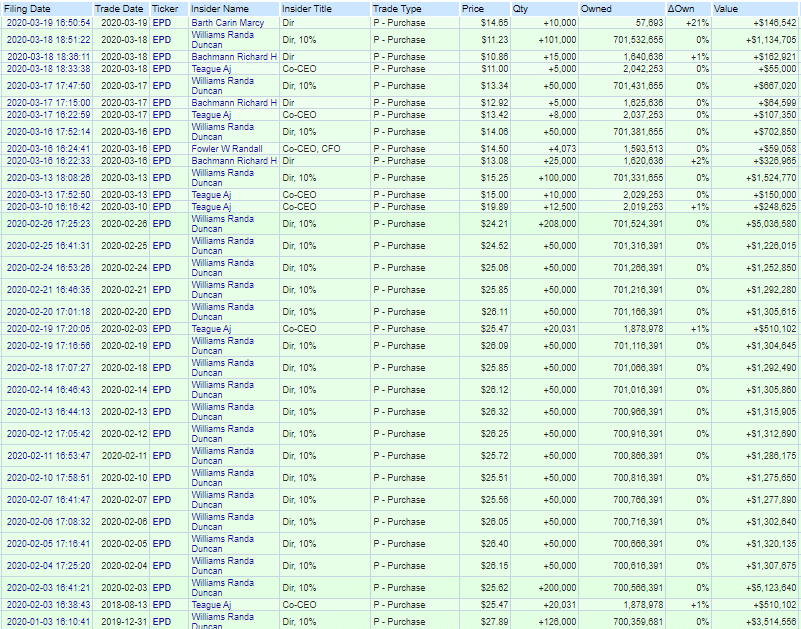The width and height of the screenshot is (801, 629).
Task: Open filing dated 2020-03-19 16:50:54
Action: (49, 23)
